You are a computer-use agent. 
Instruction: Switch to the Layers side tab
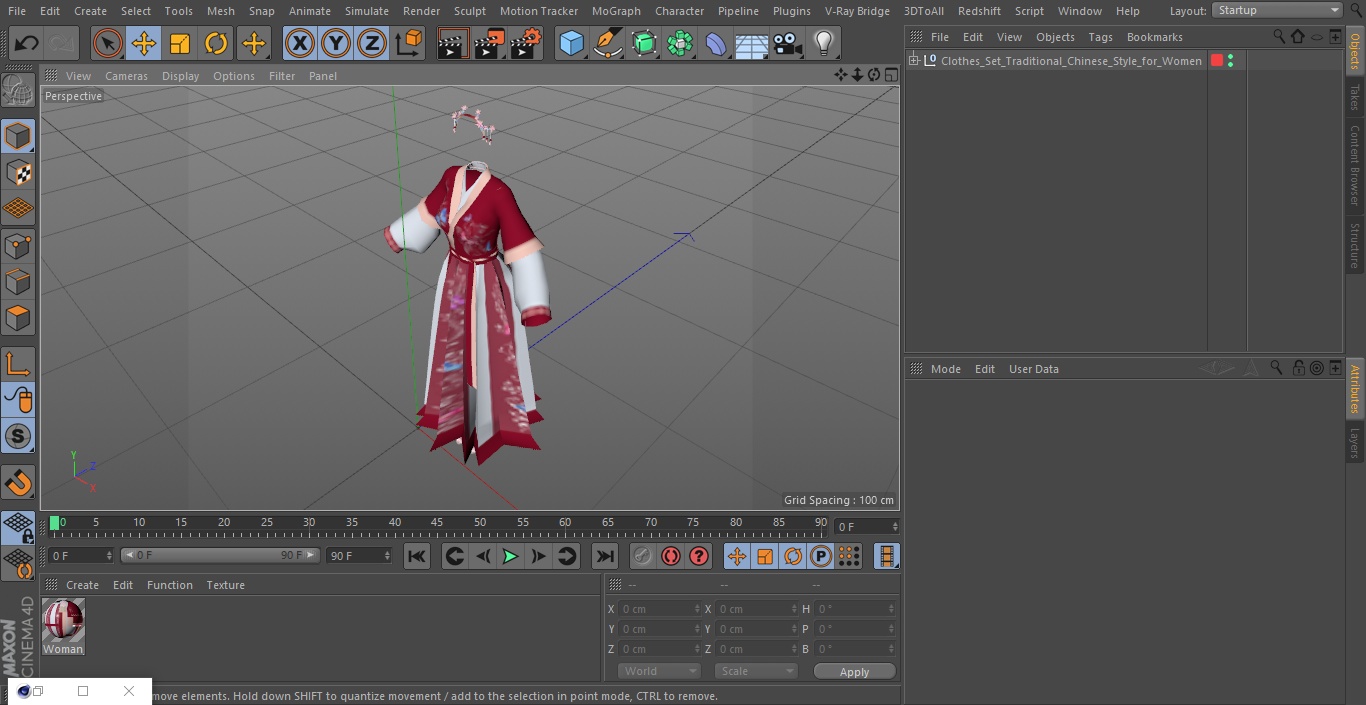pos(1355,442)
